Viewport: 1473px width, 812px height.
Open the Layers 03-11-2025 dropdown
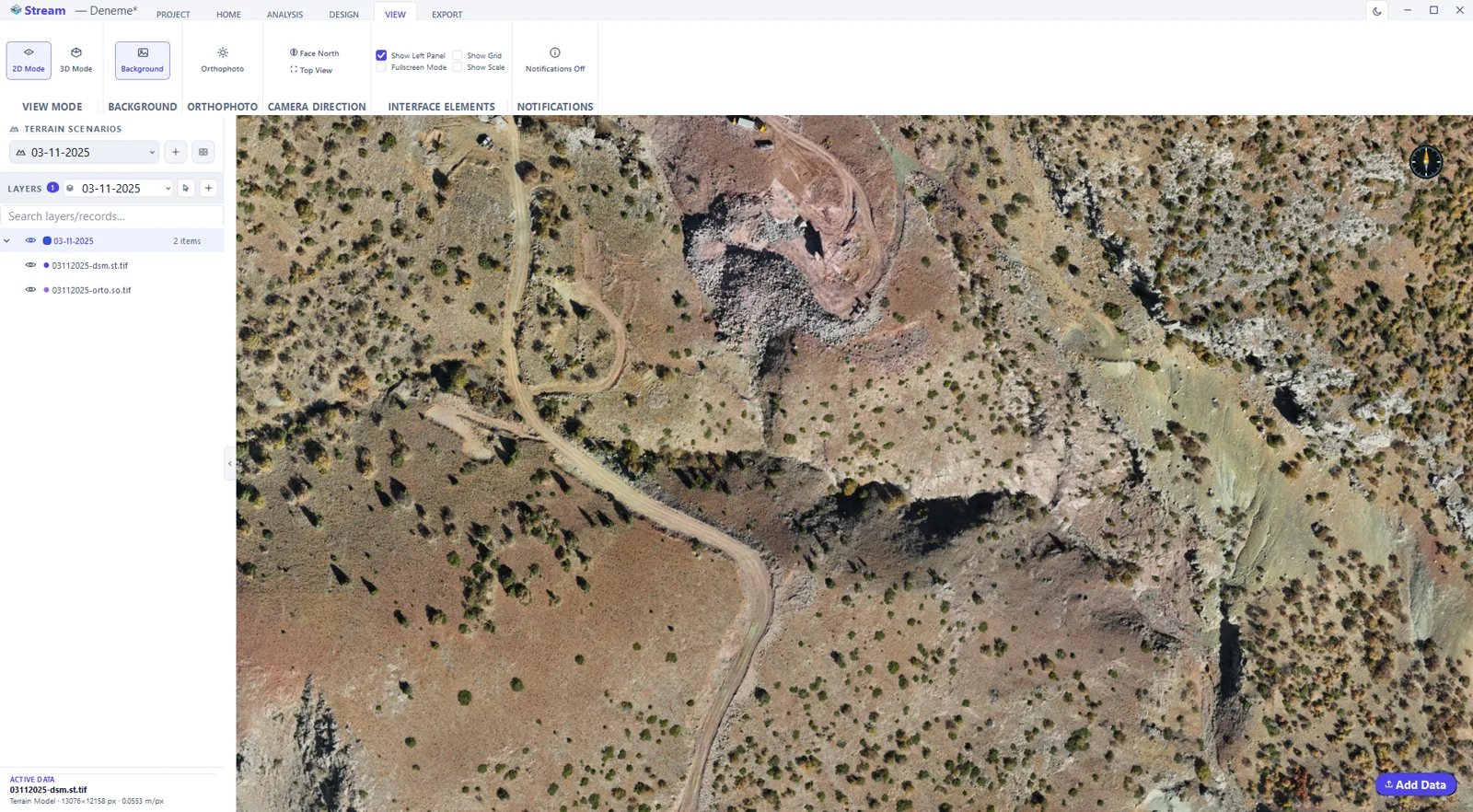tap(118, 188)
